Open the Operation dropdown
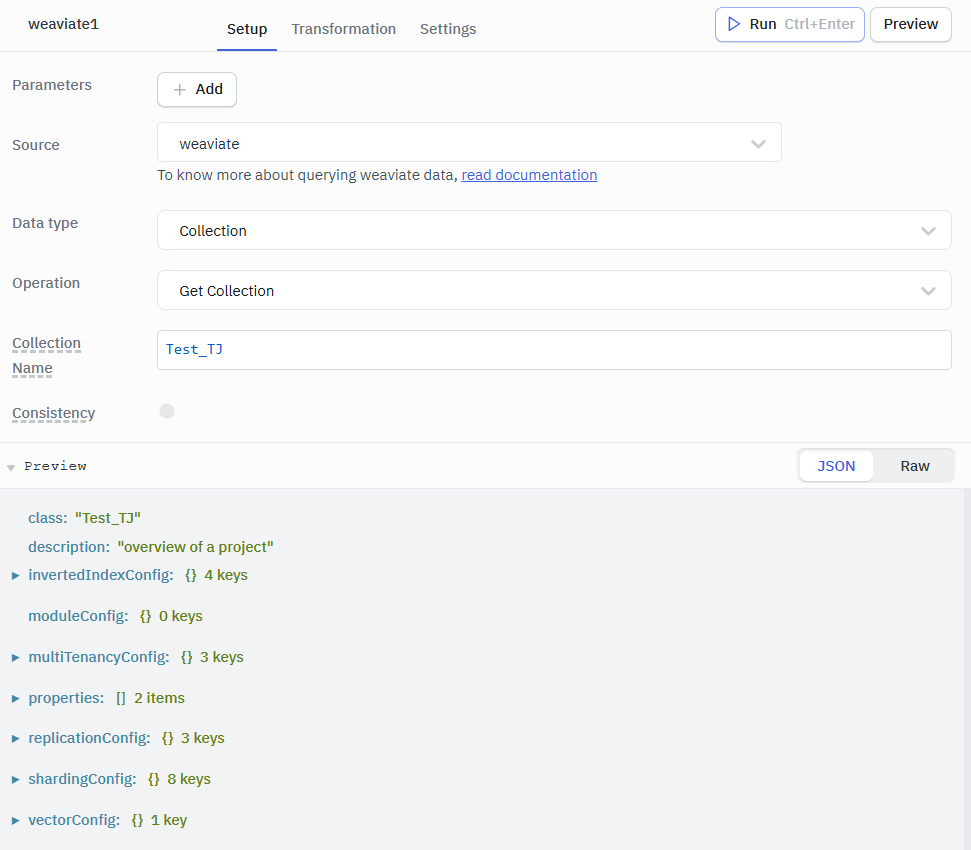The image size is (971, 850). [x=554, y=290]
